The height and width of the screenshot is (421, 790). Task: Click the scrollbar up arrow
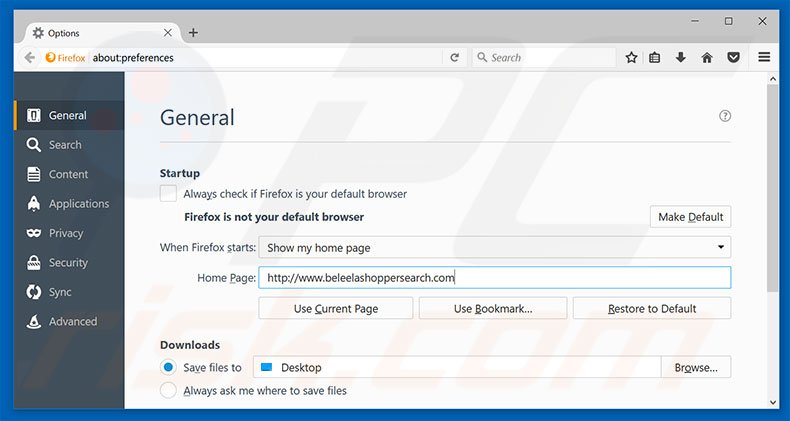[x=773, y=79]
